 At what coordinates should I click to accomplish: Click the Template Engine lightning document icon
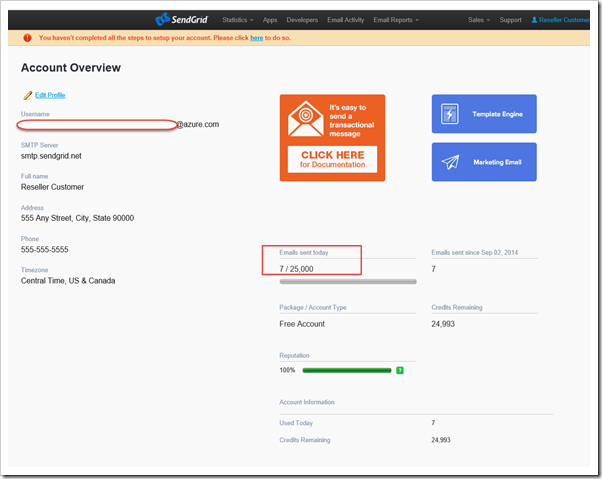450,114
